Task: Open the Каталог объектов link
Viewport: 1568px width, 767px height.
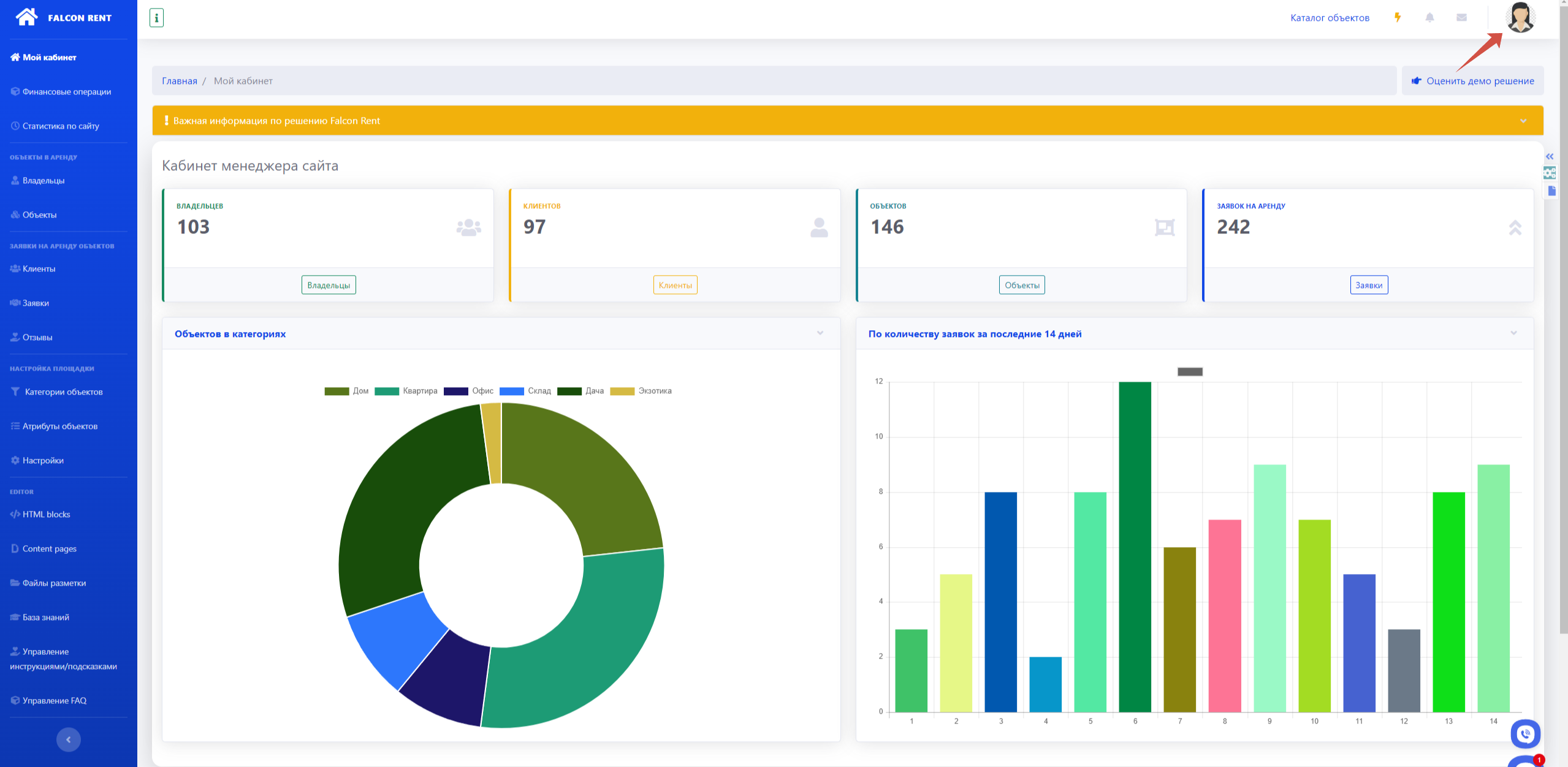Action: pos(1330,18)
